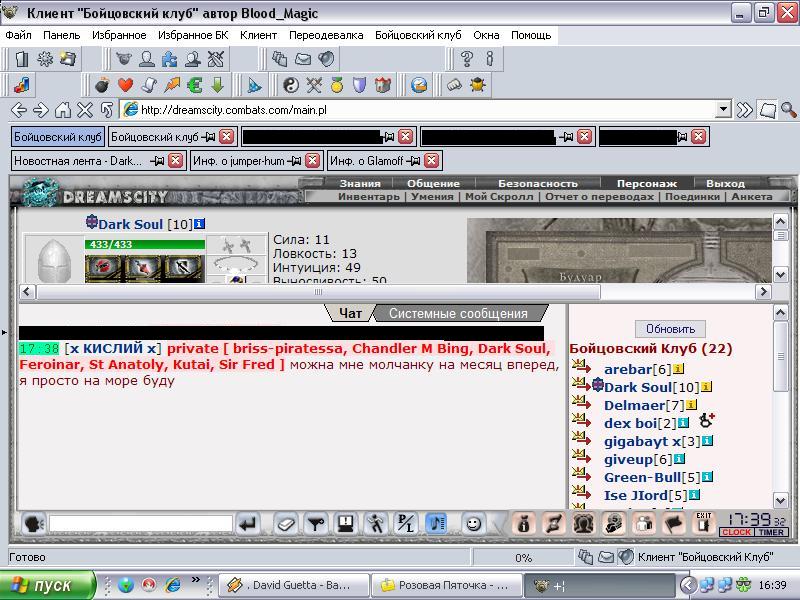
Task: Open the Переодевалка menu
Action: click(326, 35)
